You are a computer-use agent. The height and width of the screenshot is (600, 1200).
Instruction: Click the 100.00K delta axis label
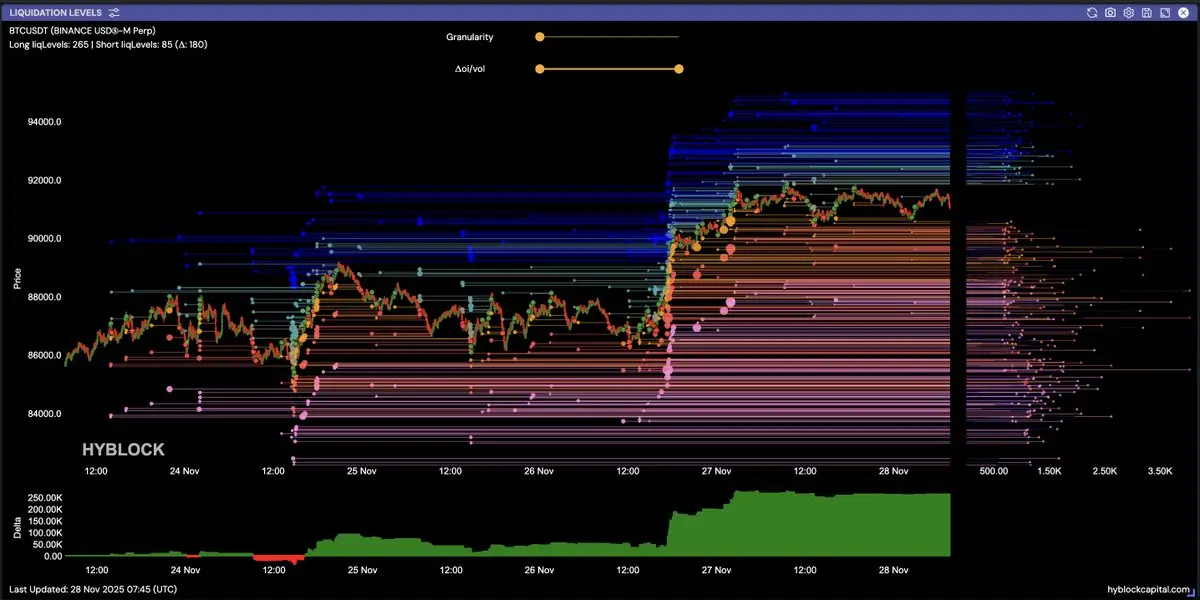pos(43,532)
